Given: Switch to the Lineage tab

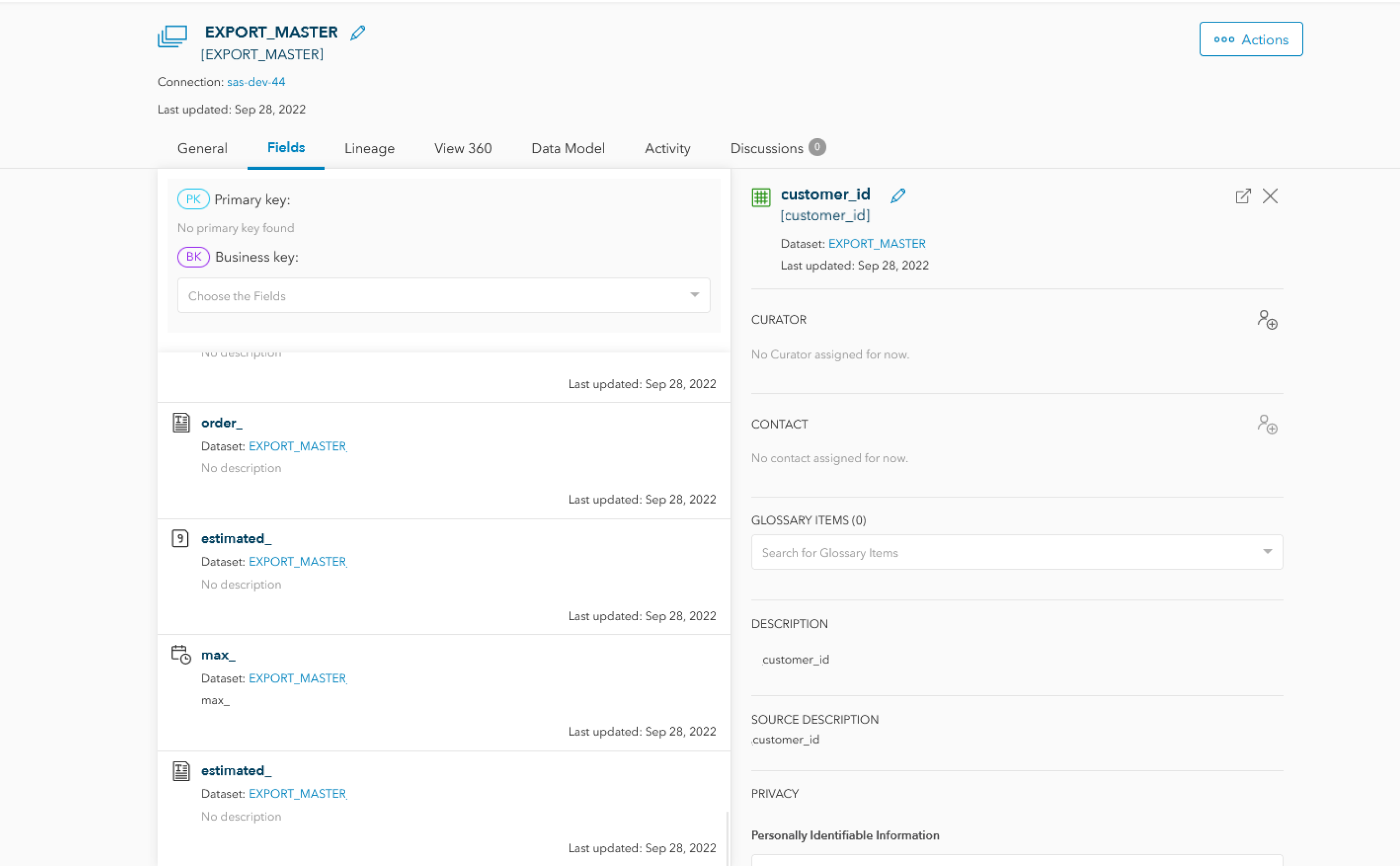Looking at the screenshot, I should tap(369, 148).
